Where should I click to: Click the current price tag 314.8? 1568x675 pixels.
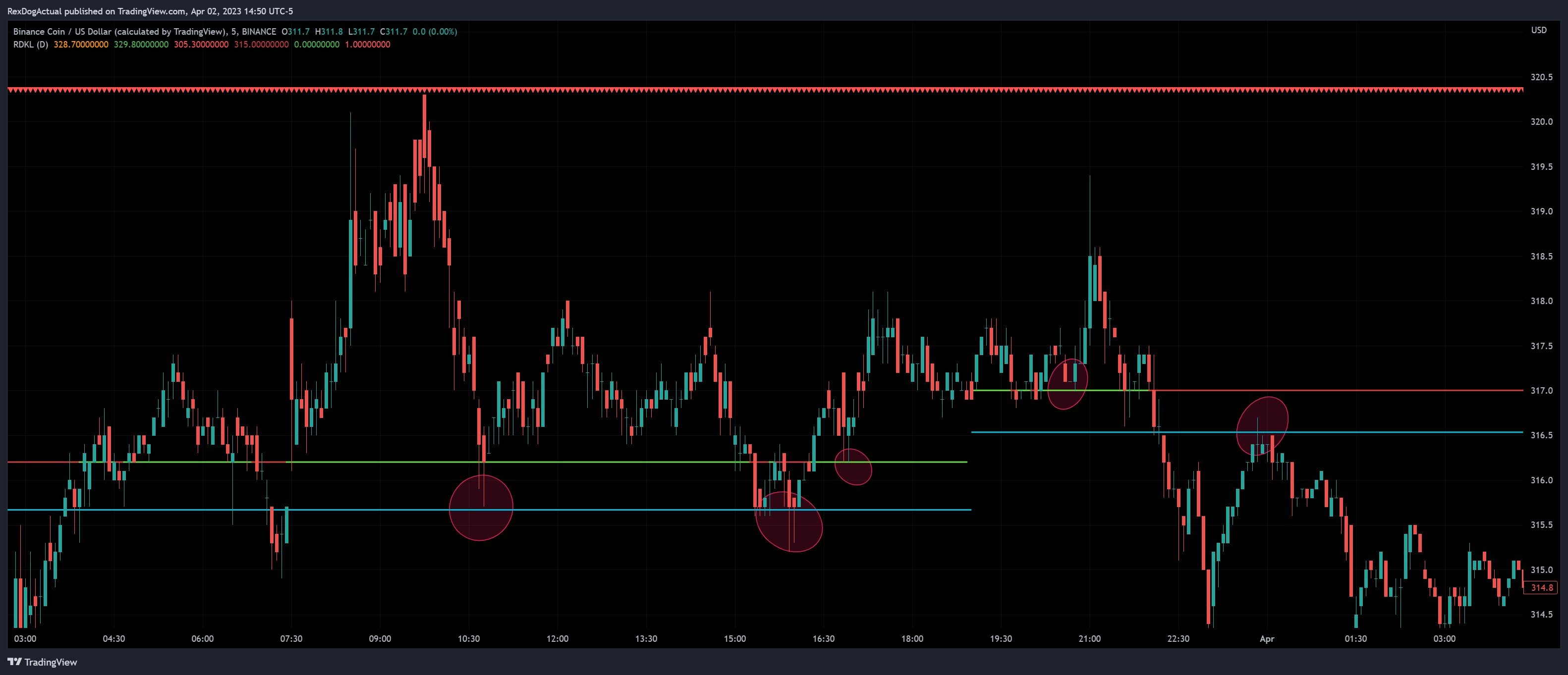point(1541,587)
